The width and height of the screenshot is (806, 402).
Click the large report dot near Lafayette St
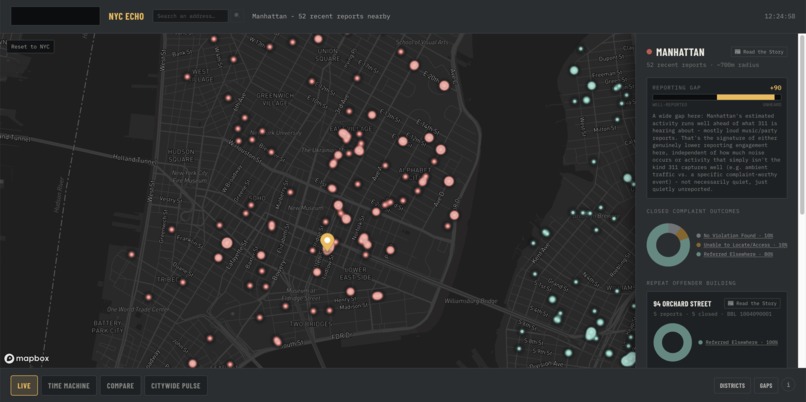click(x=227, y=243)
